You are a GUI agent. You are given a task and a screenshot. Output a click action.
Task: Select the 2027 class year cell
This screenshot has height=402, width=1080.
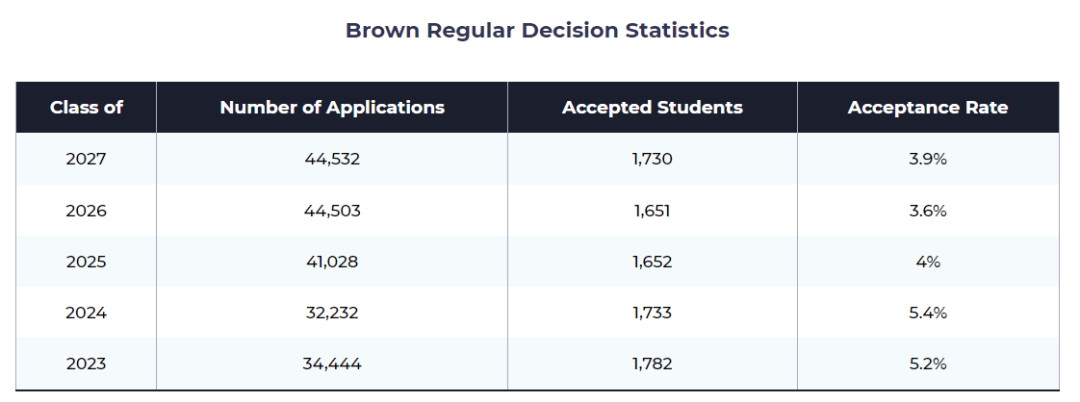[x=86, y=160]
